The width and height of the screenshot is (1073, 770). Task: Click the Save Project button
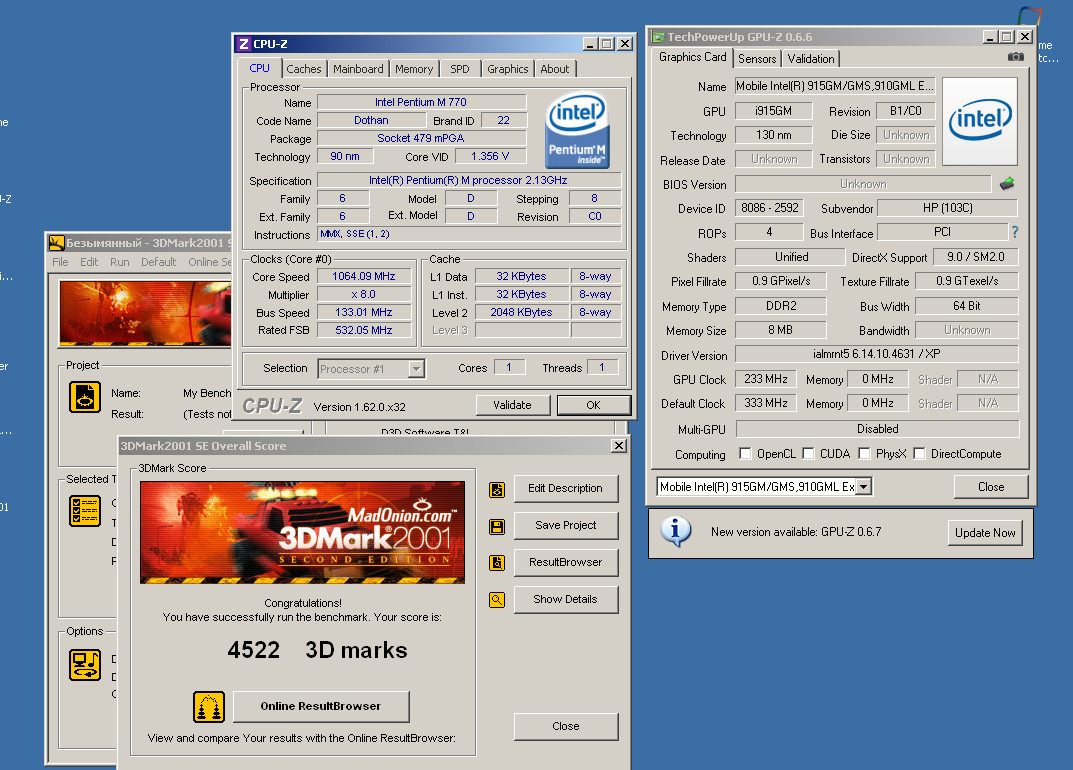pyautogui.click(x=565, y=526)
